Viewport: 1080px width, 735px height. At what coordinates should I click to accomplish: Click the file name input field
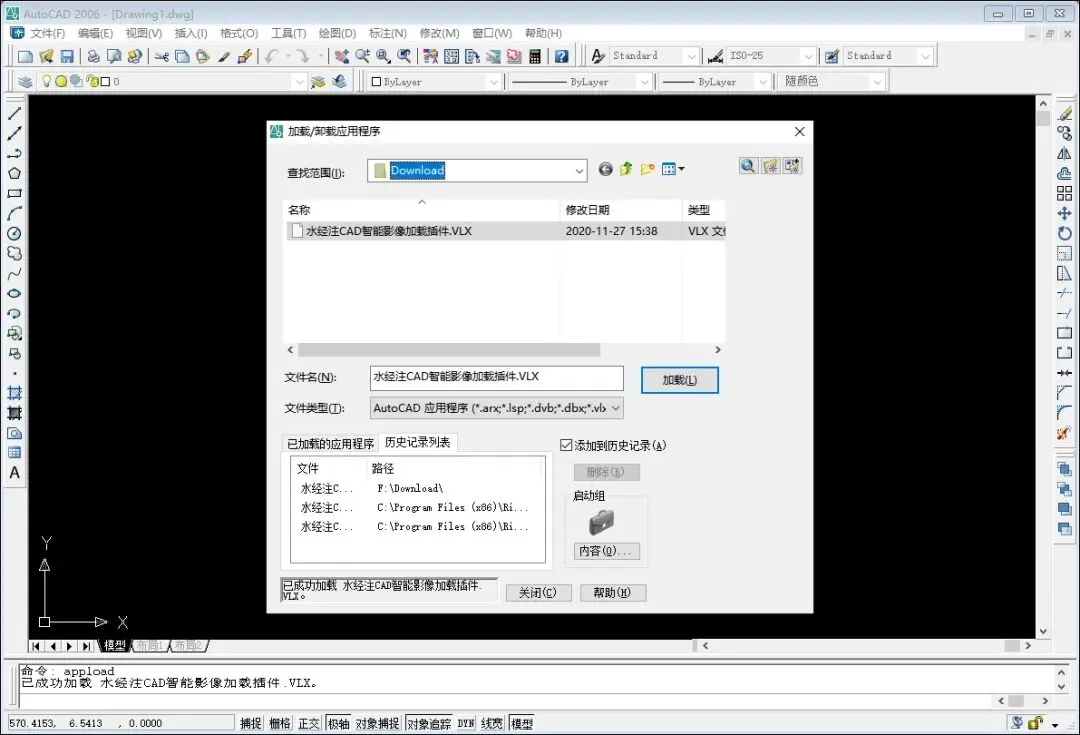(497, 377)
